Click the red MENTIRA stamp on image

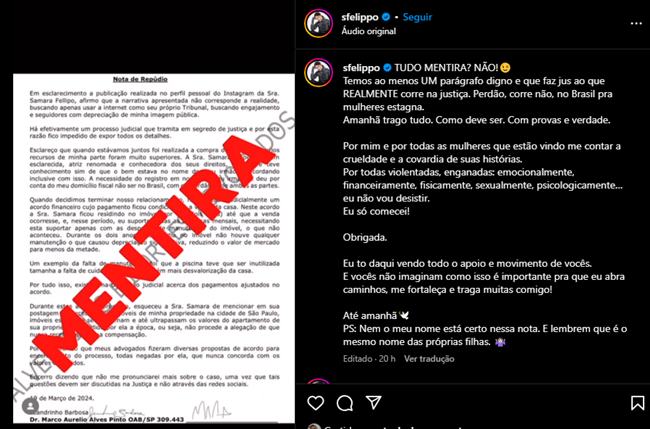(153, 253)
